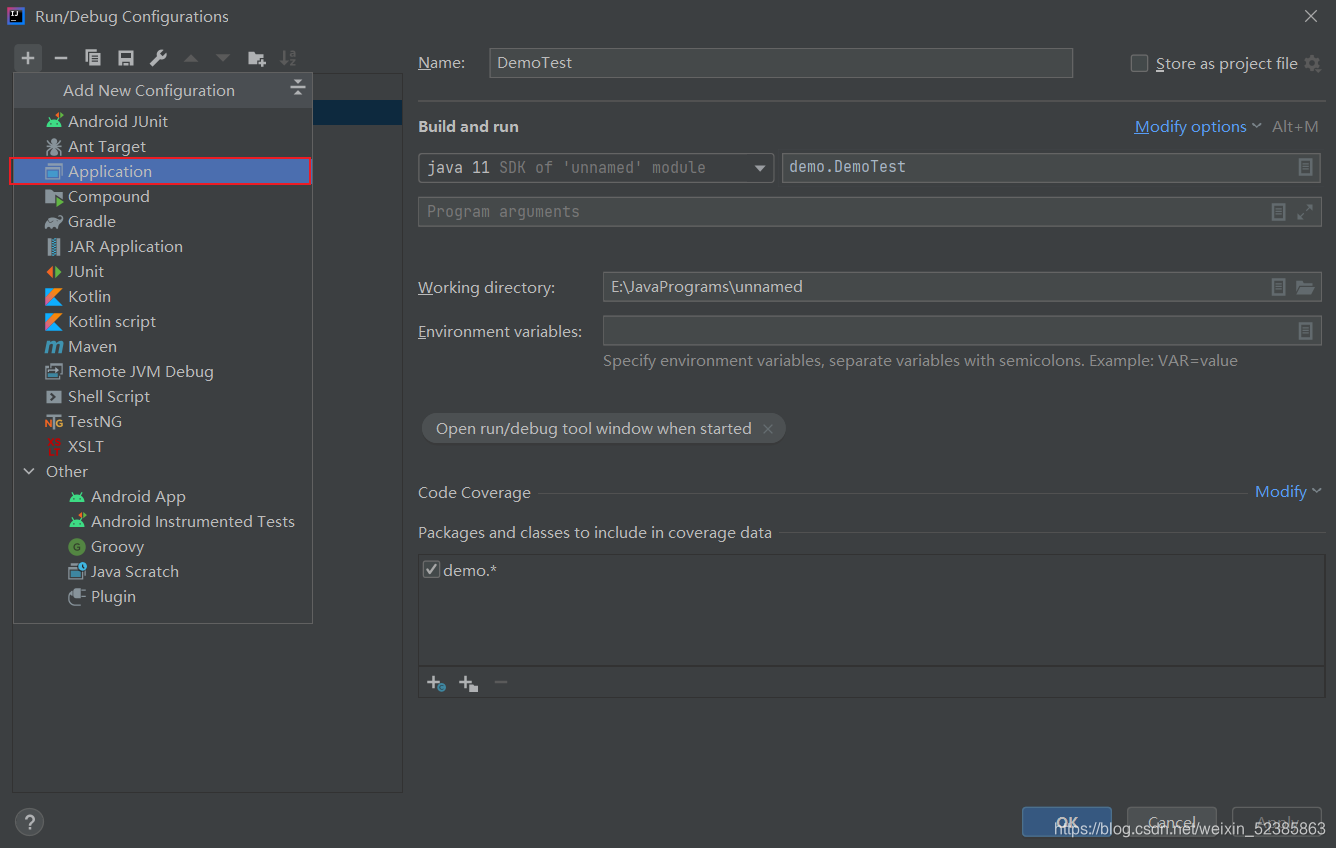This screenshot has height=848, width=1336.
Task: Click the Environment variables field
Action: tap(962, 331)
